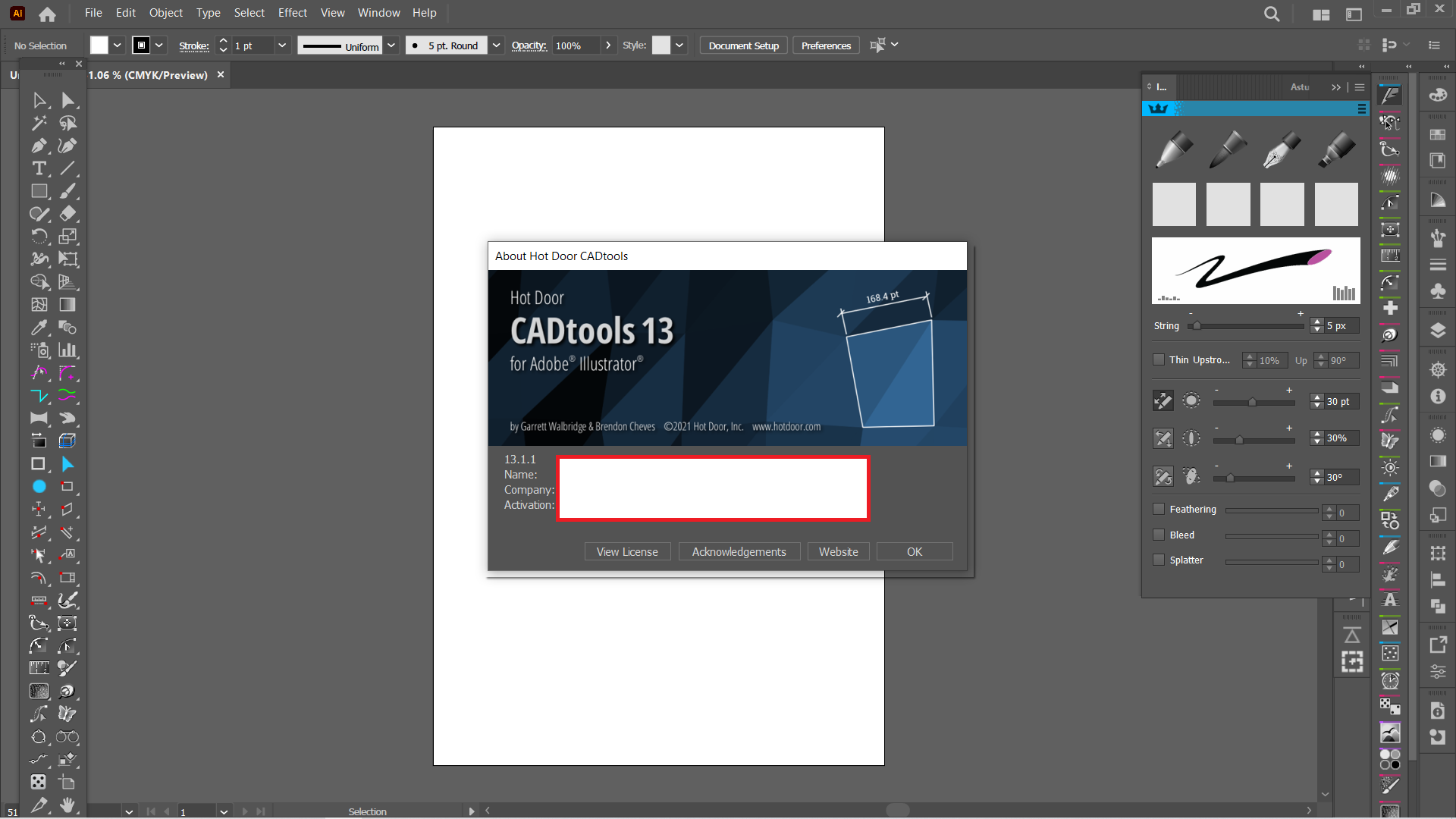Toggle the rotation icon beside 30° slider

click(x=1163, y=476)
